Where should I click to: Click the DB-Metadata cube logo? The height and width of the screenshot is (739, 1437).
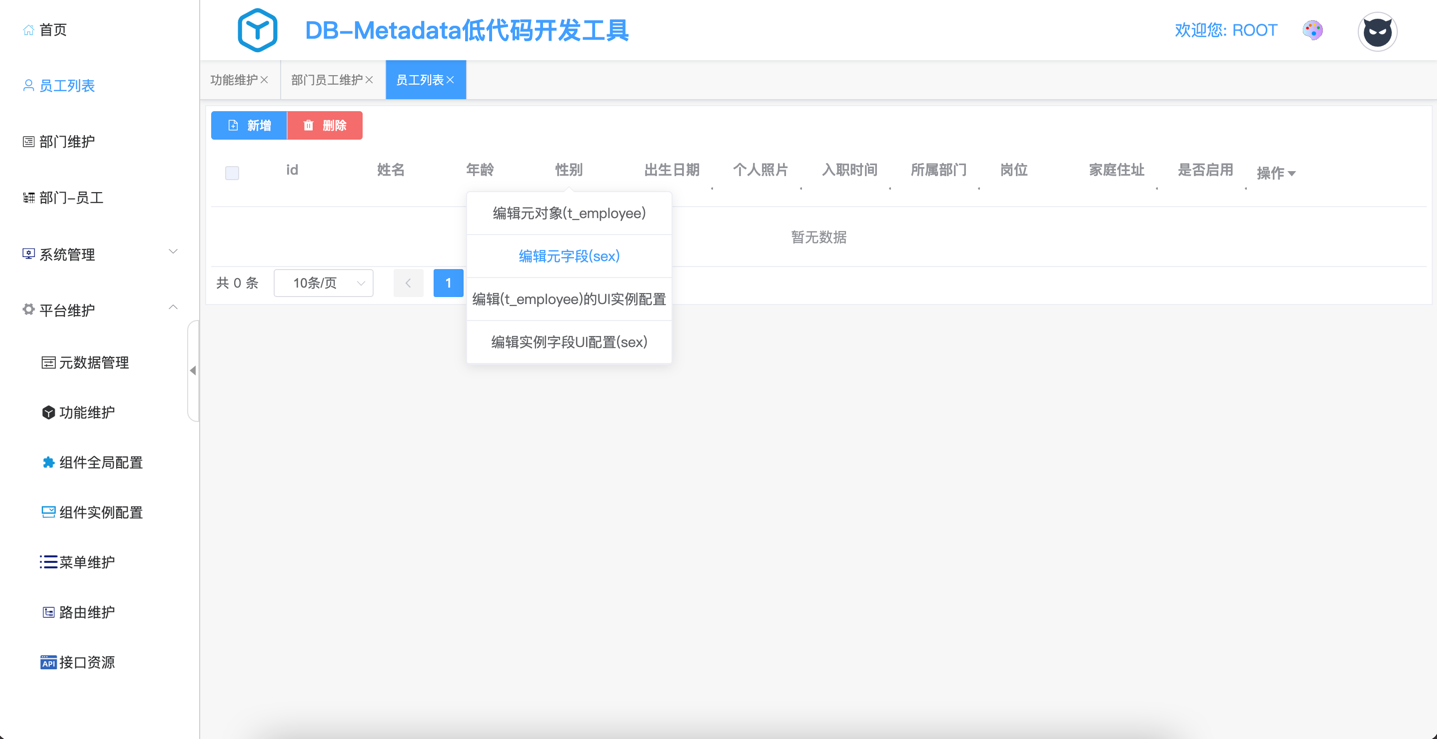[x=257, y=30]
